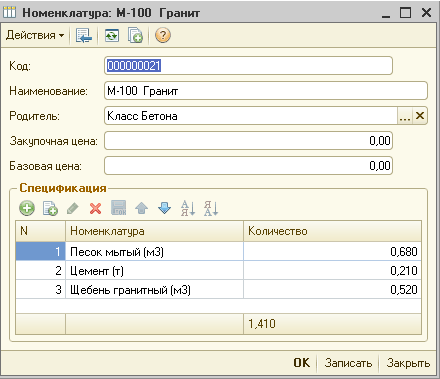Click the Записать button
The width and height of the screenshot is (440, 379).
point(348,363)
